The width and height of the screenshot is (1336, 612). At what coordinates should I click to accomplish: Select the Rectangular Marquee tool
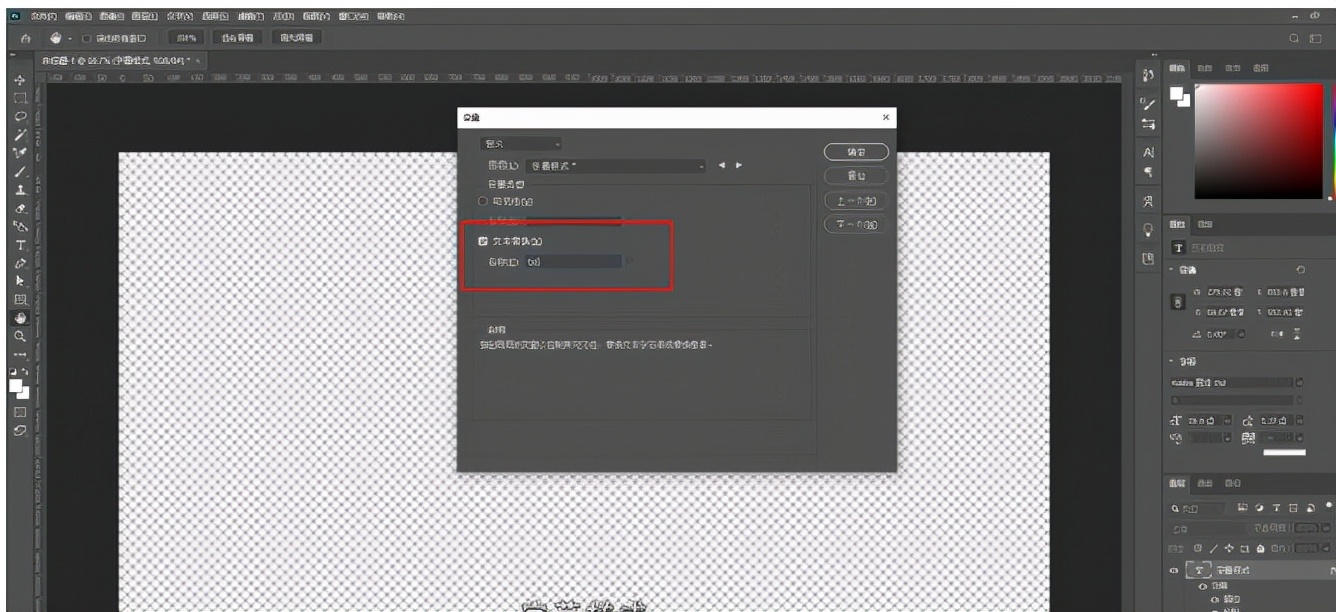pyautogui.click(x=19, y=98)
